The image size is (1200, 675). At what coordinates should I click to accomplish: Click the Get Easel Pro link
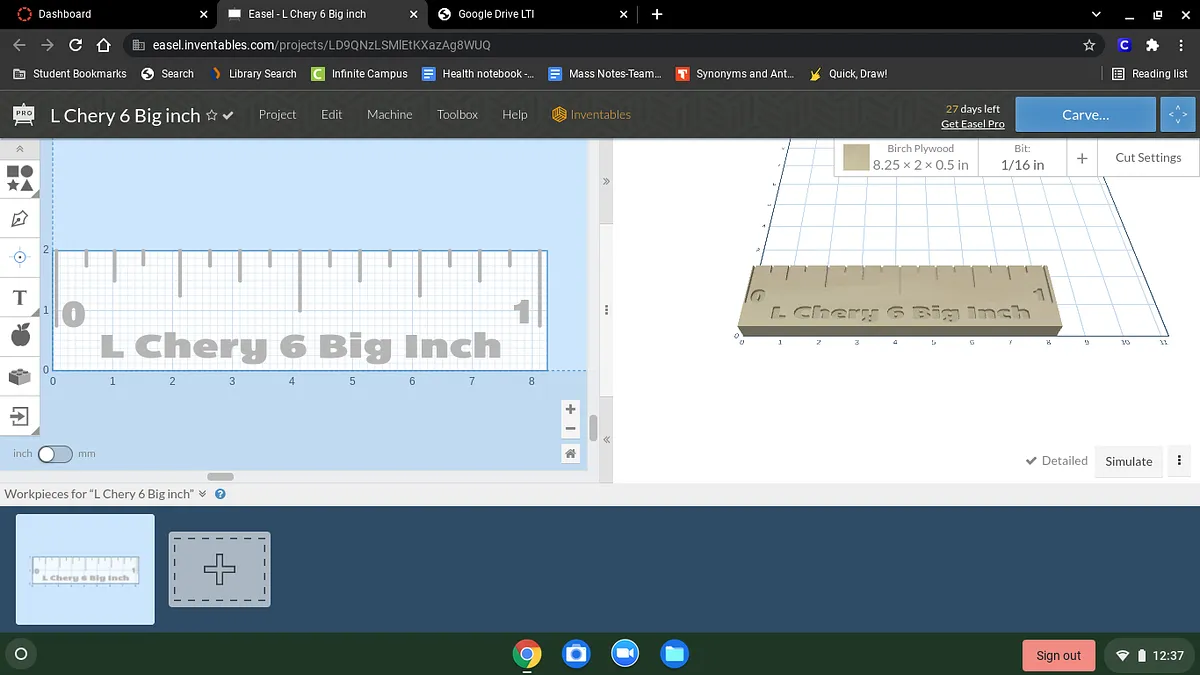[972, 124]
